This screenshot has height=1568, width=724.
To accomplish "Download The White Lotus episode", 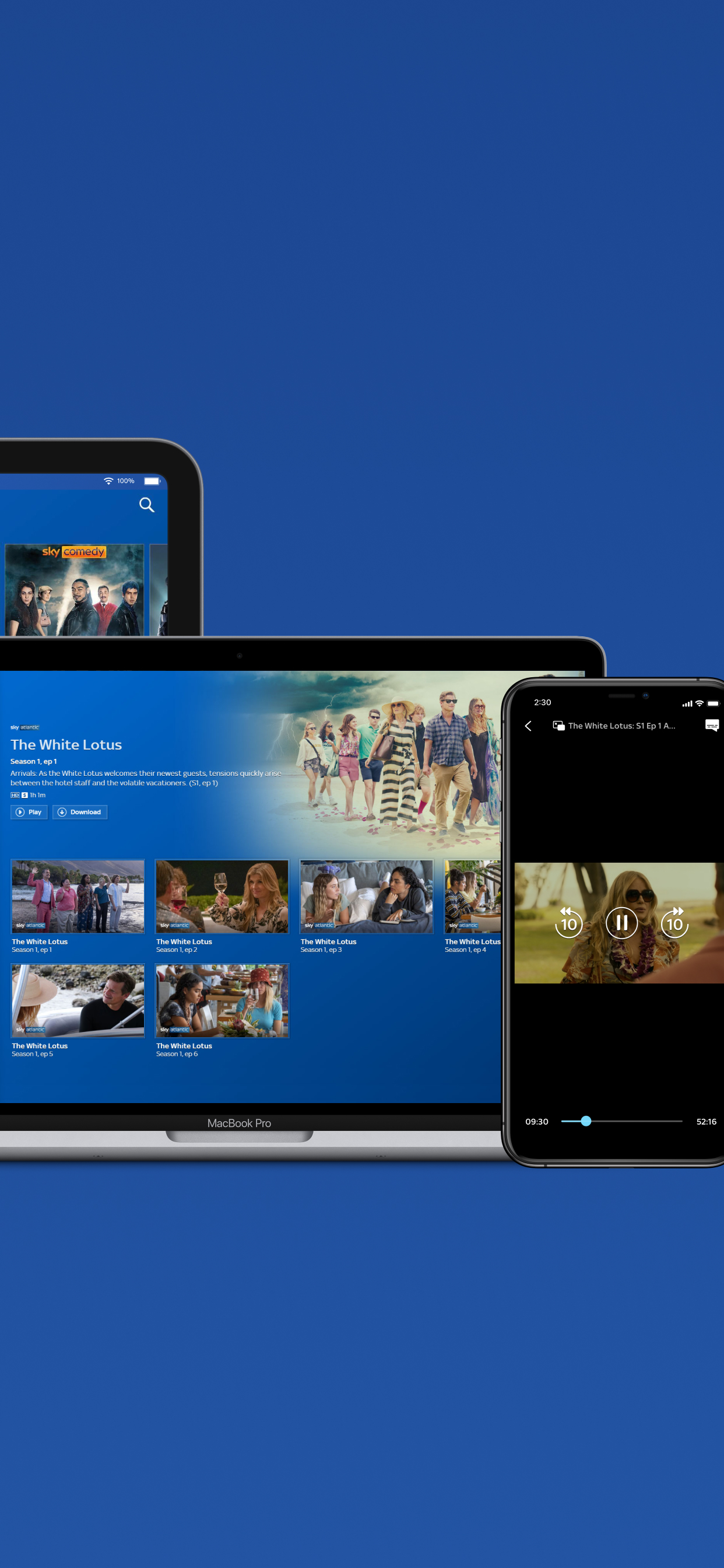I will tap(80, 812).
